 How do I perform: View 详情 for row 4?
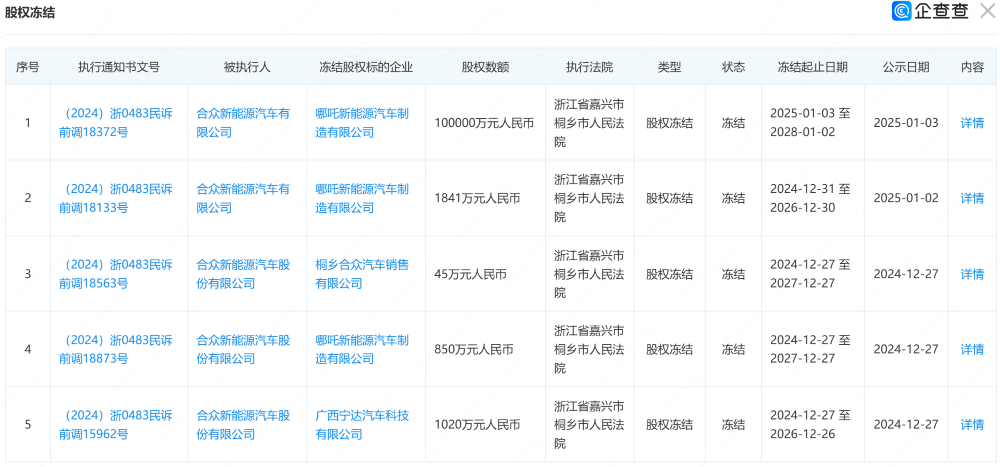(972, 349)
